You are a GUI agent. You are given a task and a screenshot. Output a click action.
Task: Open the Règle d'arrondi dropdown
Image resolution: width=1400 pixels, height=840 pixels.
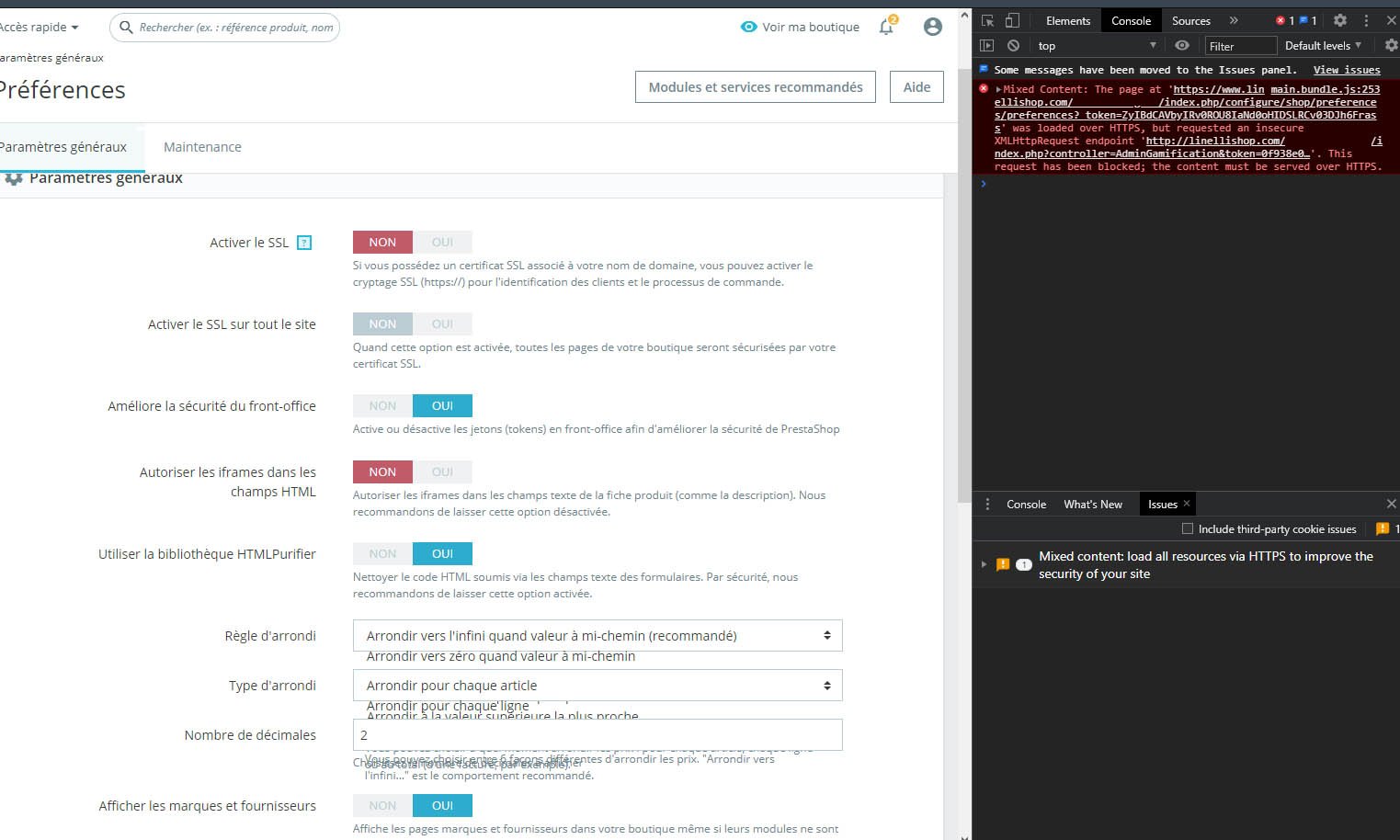click(598, 636)
